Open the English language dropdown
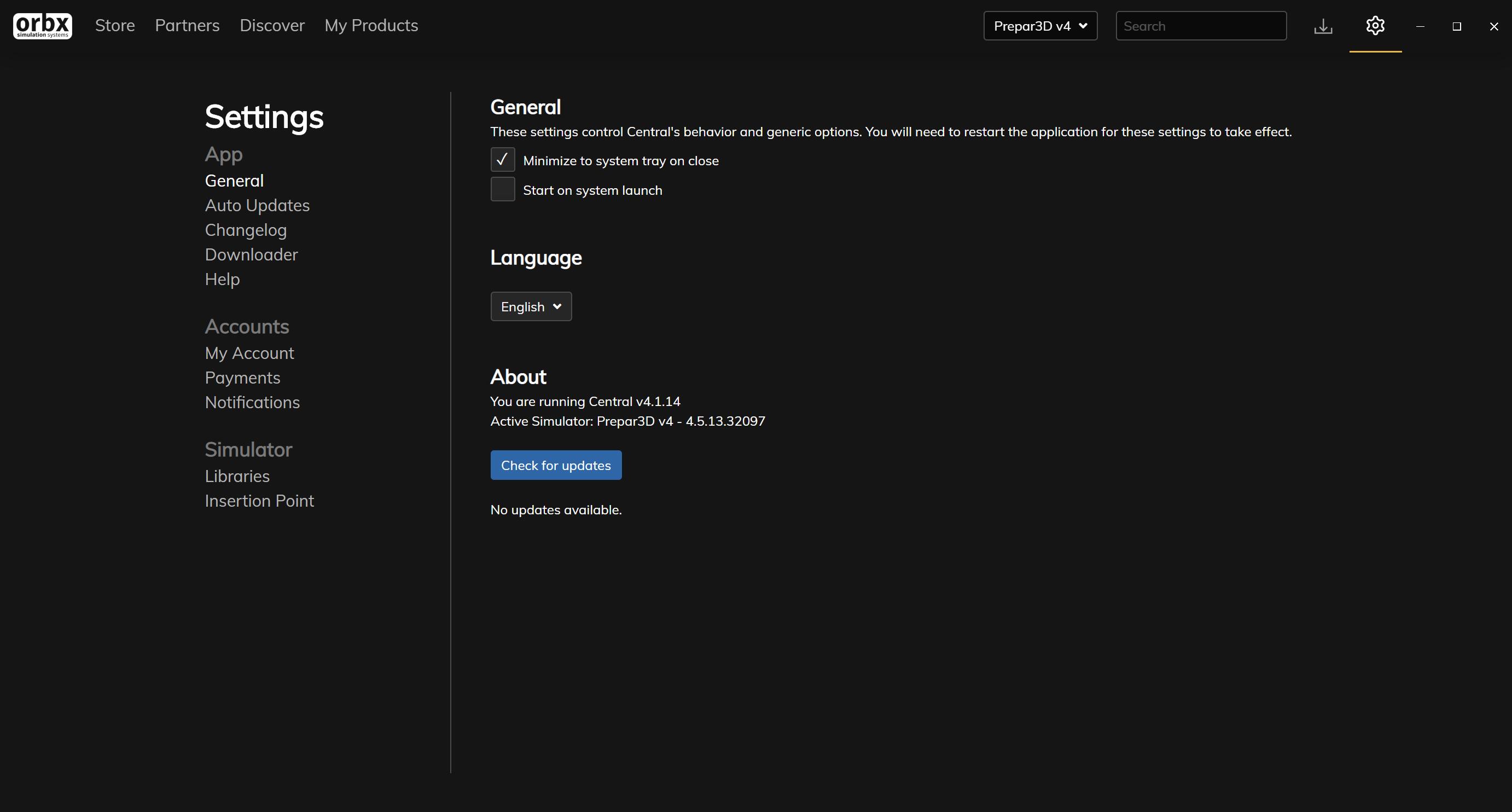The width and height of the screenshot is (1512, 812). tap(531, 306)
